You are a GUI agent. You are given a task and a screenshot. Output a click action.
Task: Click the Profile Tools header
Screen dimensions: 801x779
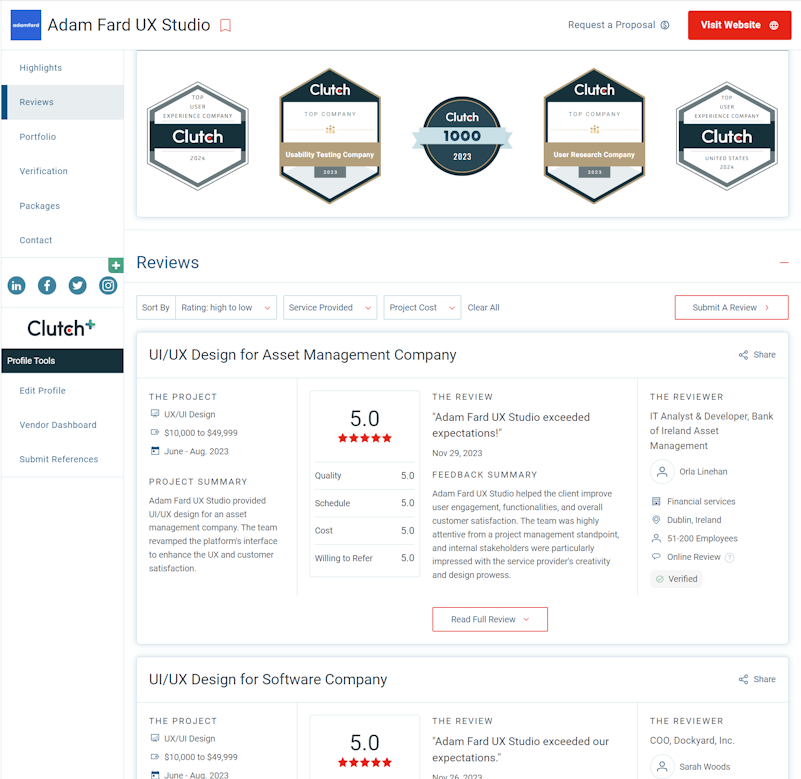coord(62,361)
